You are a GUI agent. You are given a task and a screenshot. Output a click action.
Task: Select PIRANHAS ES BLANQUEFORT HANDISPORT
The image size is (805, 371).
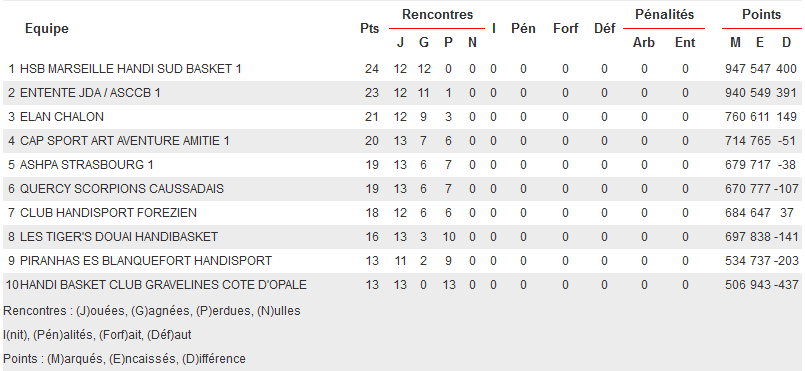pyautogui.click(x=146, y=261)
